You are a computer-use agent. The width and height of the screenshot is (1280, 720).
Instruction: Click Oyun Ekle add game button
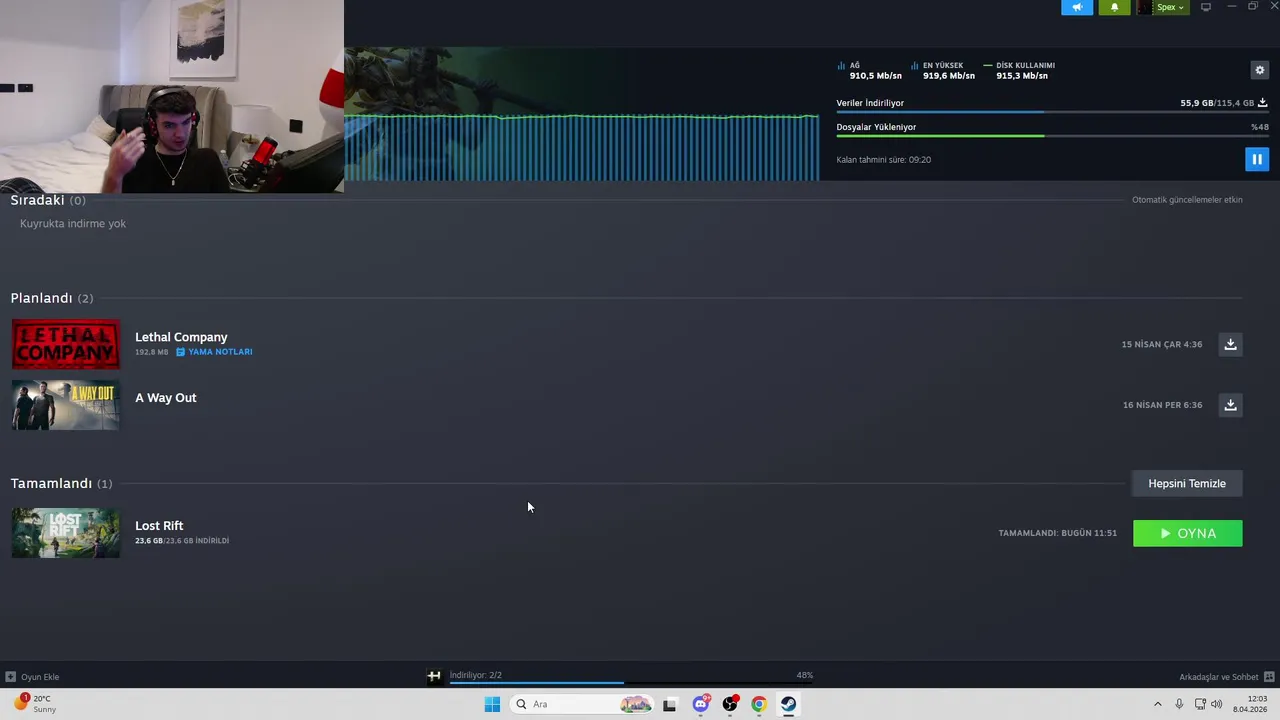click(32, 677)
